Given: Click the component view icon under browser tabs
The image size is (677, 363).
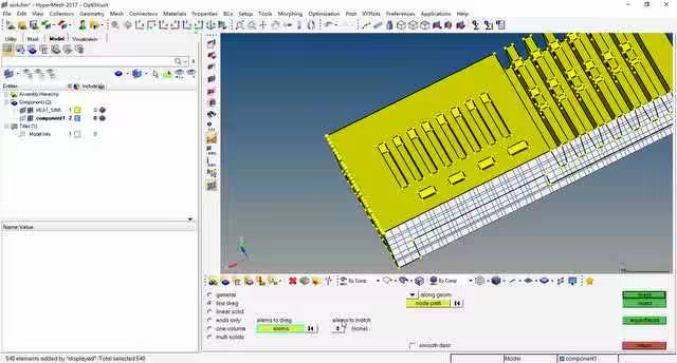Looking at the screenshot, I should pyautogui.click(x=32, y=50).
